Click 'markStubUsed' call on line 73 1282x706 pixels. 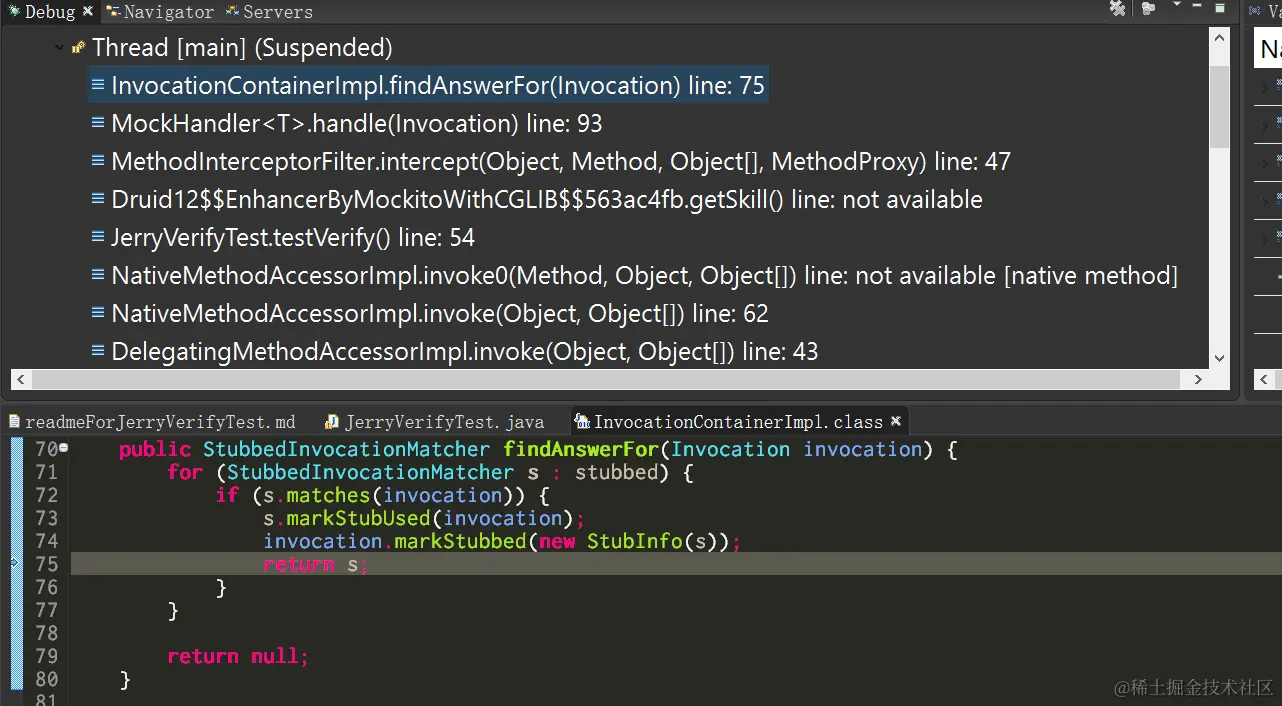358,518
